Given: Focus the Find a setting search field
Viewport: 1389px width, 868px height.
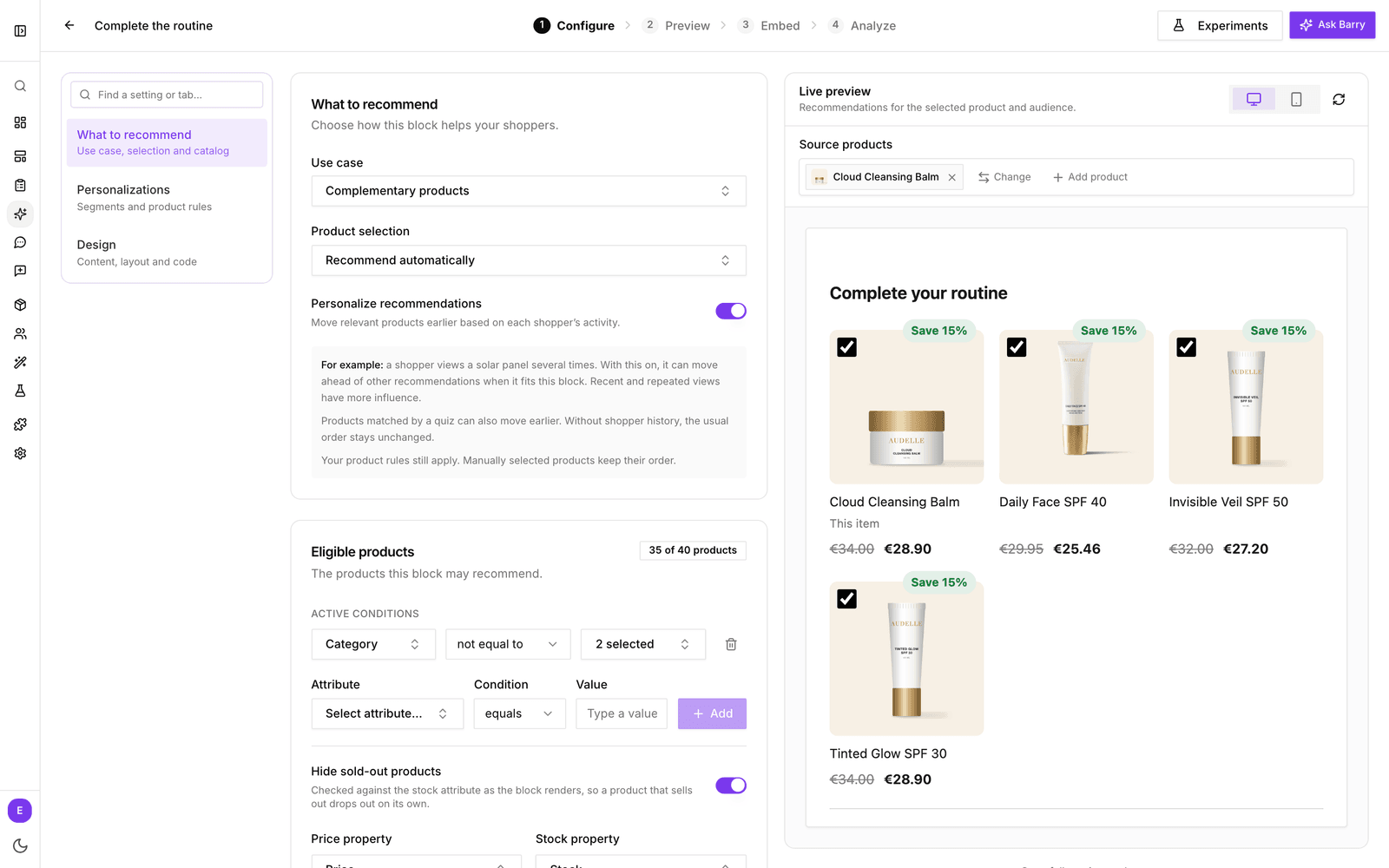Looking at the screenshot, I should click(167, 95).
